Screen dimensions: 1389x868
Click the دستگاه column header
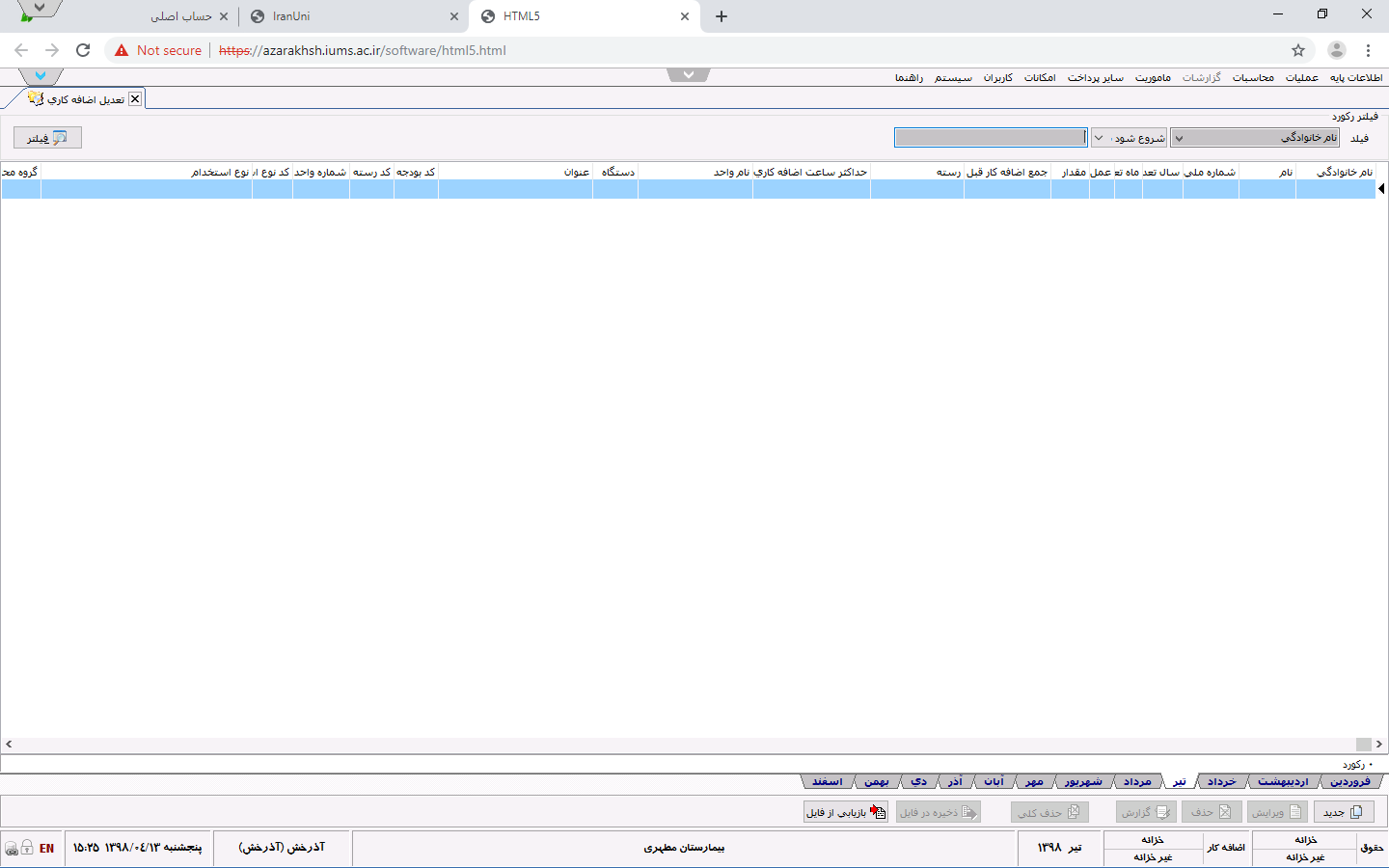[615, 172]
